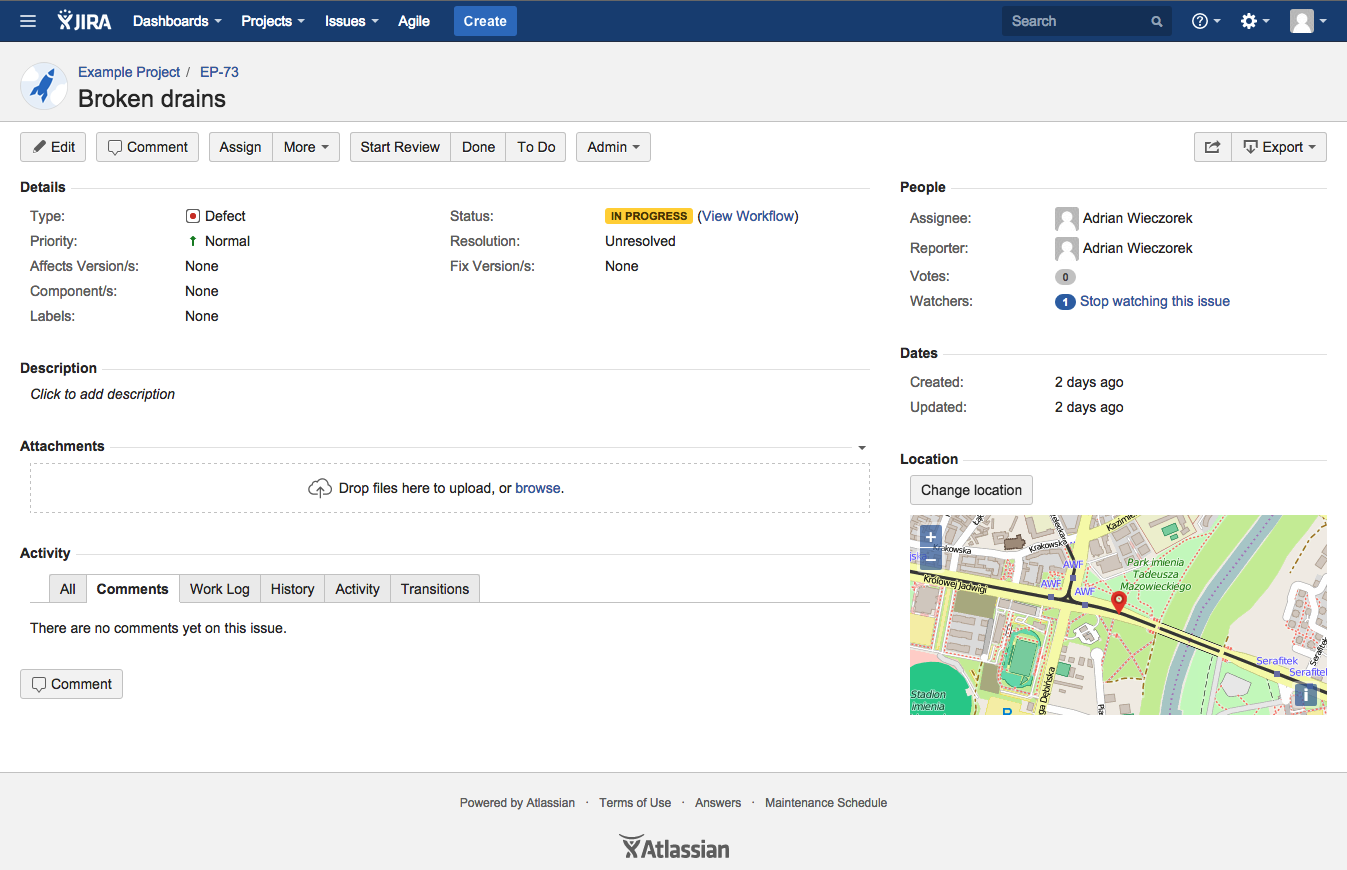Zoom out on the location map
The height and width of the screenshot is (870, 1347).
[931, 559]
